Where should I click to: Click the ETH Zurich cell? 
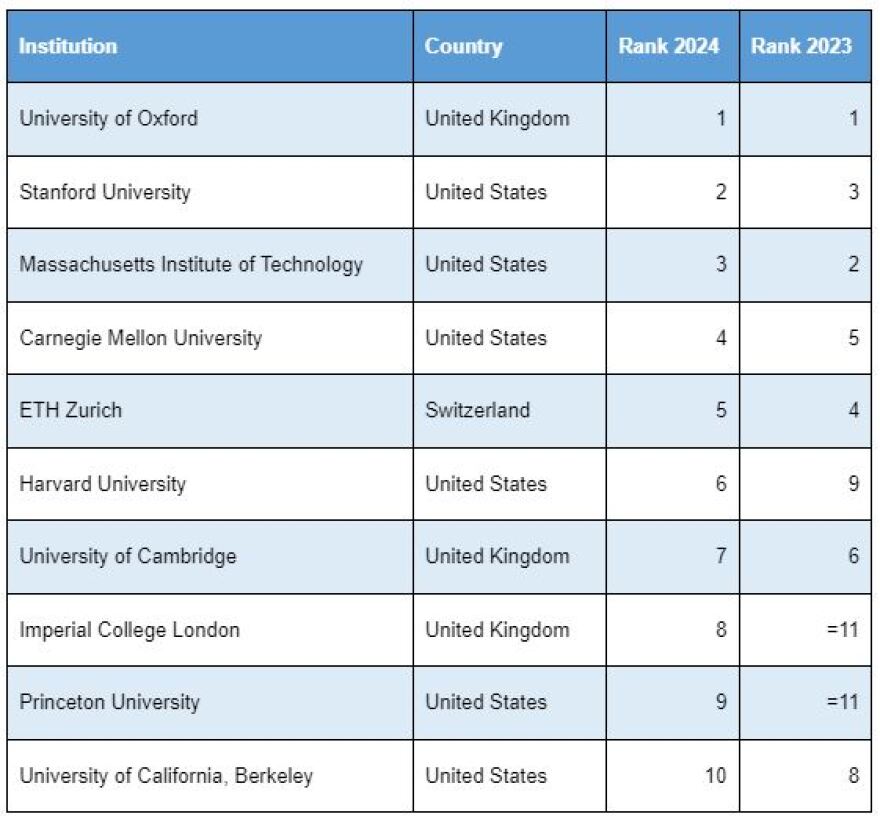70,410
